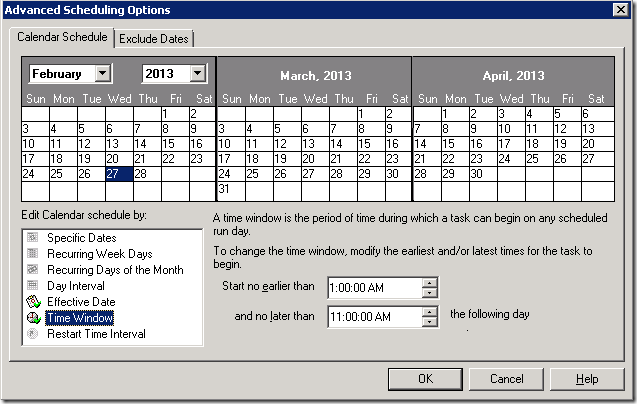The image size is (637, 404).
Task: Select February 27 in the calendar
Action: [x=119, y=174]
